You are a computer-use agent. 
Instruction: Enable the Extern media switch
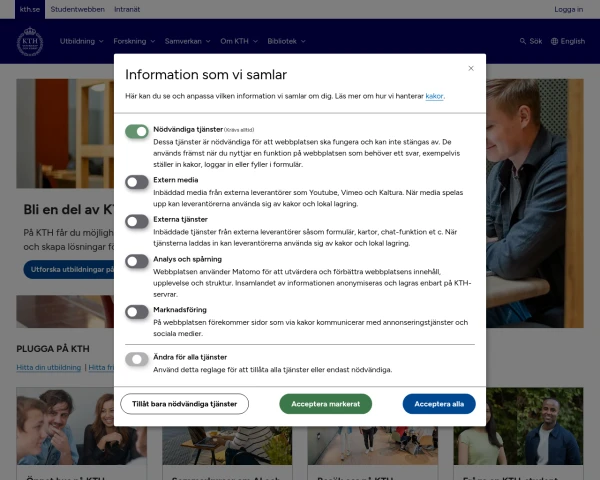point(137,181)
